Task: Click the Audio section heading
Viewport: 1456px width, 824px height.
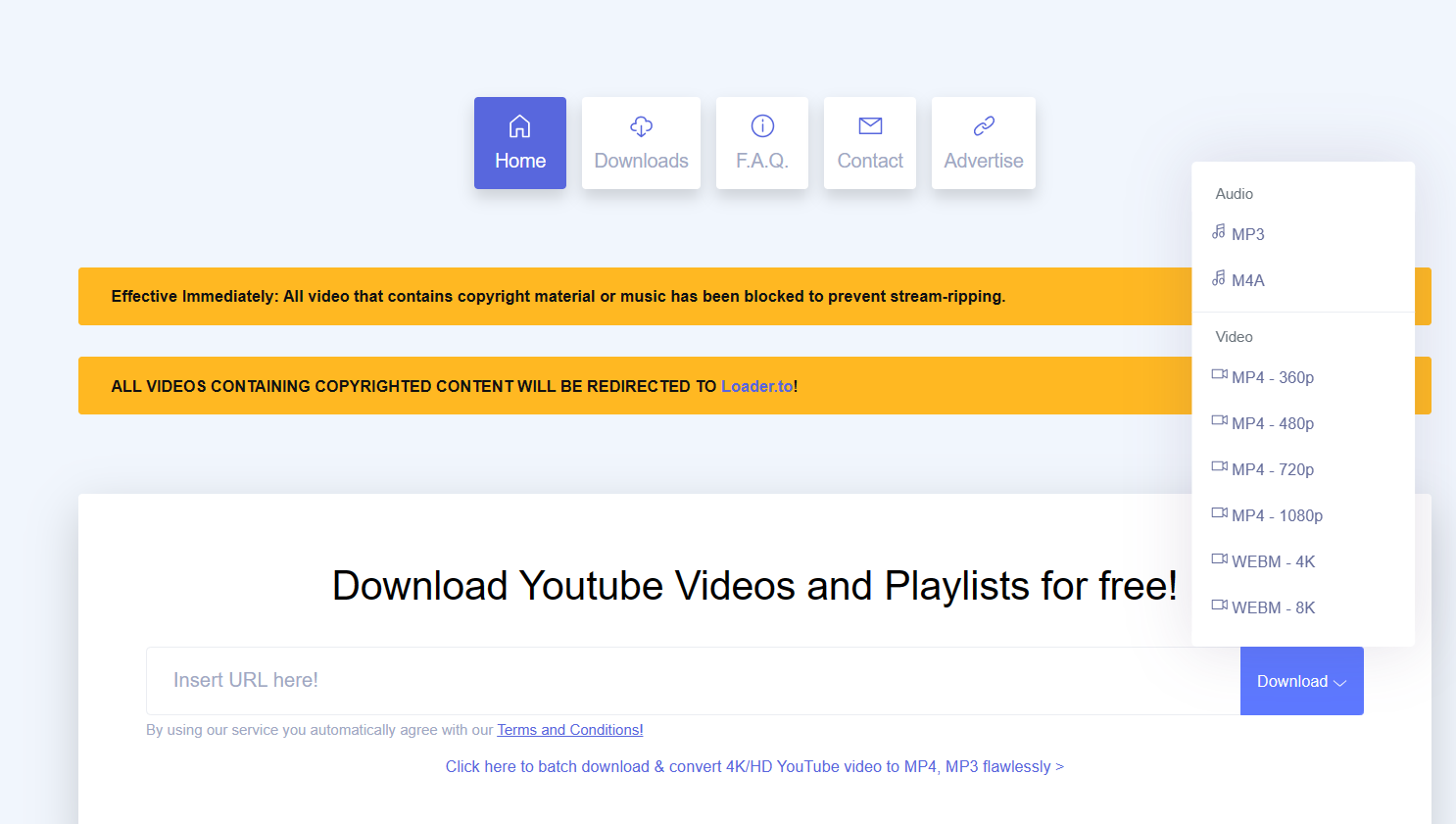Action: [1235, 194]
